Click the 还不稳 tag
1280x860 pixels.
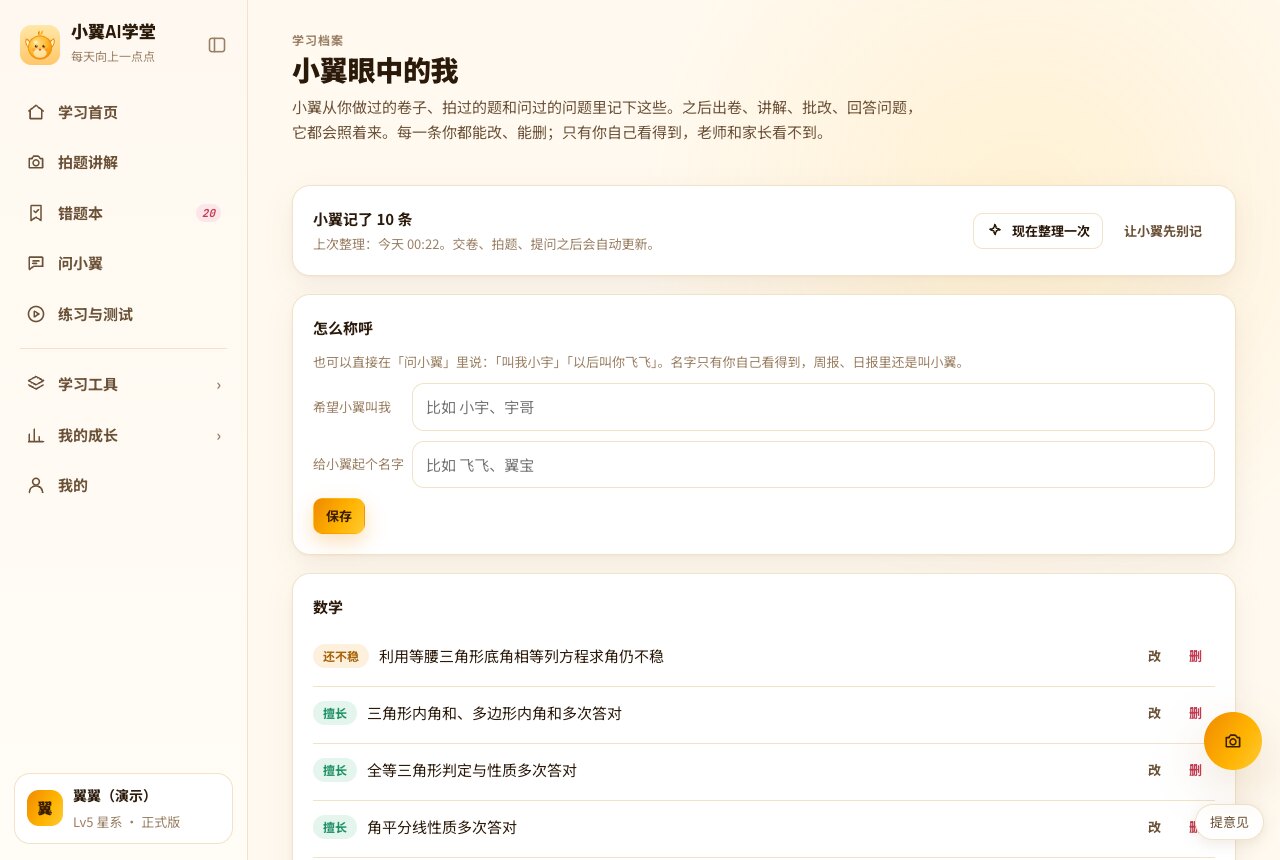(x=341, y=656)
